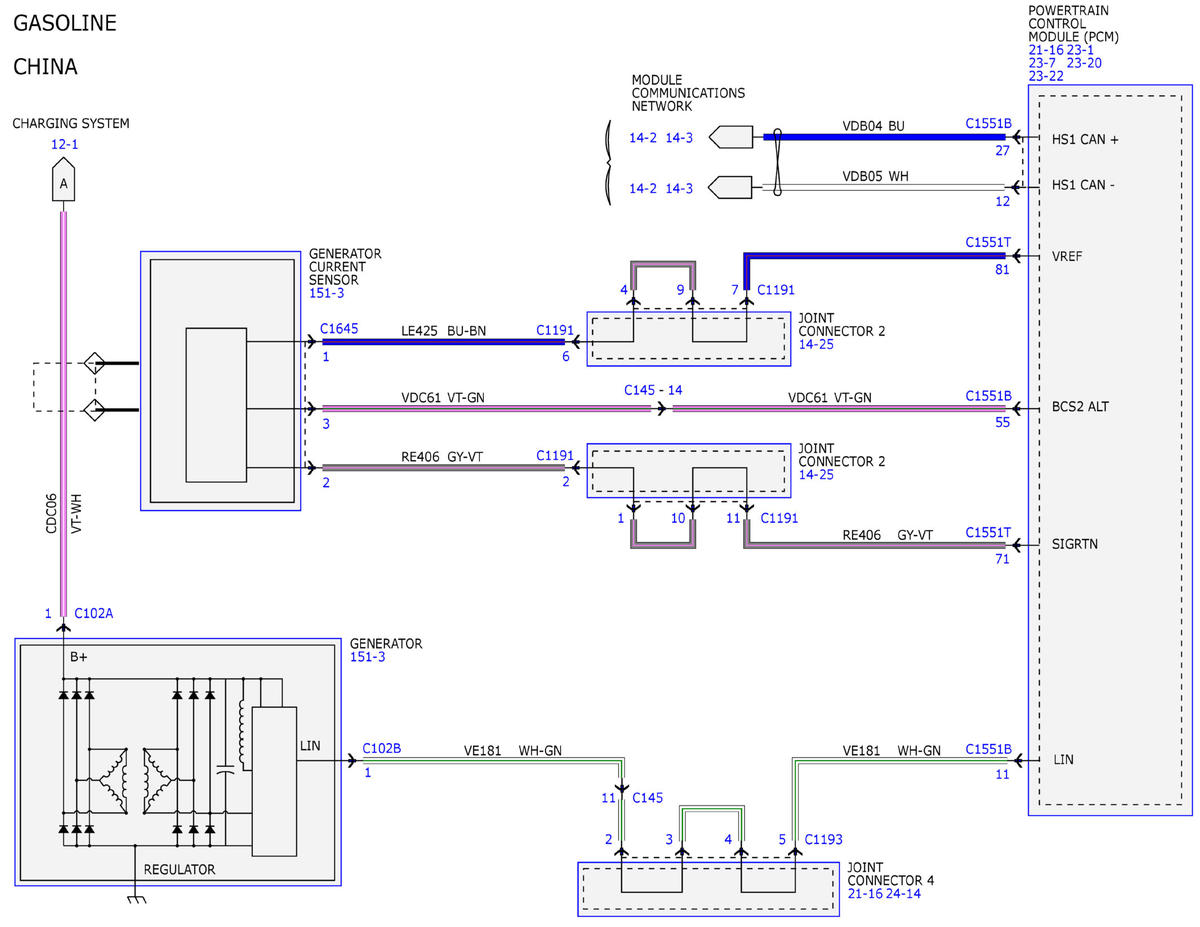Click the C1193 connector label
This screenshot has width=1200, height=927.
[x=825, y=839]
